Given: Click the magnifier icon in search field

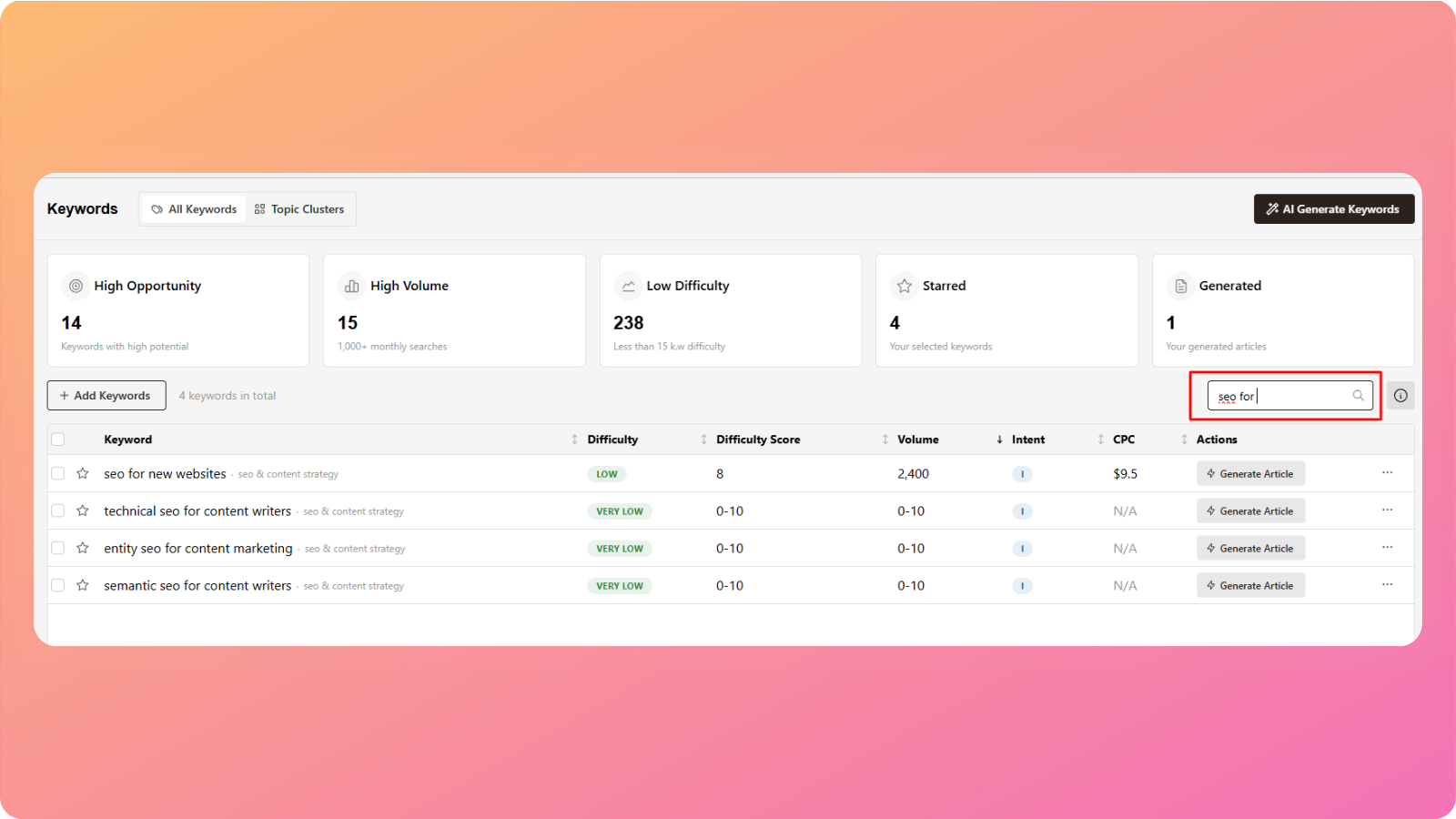Looking at the screenshot, I should tap(1358, 395).
